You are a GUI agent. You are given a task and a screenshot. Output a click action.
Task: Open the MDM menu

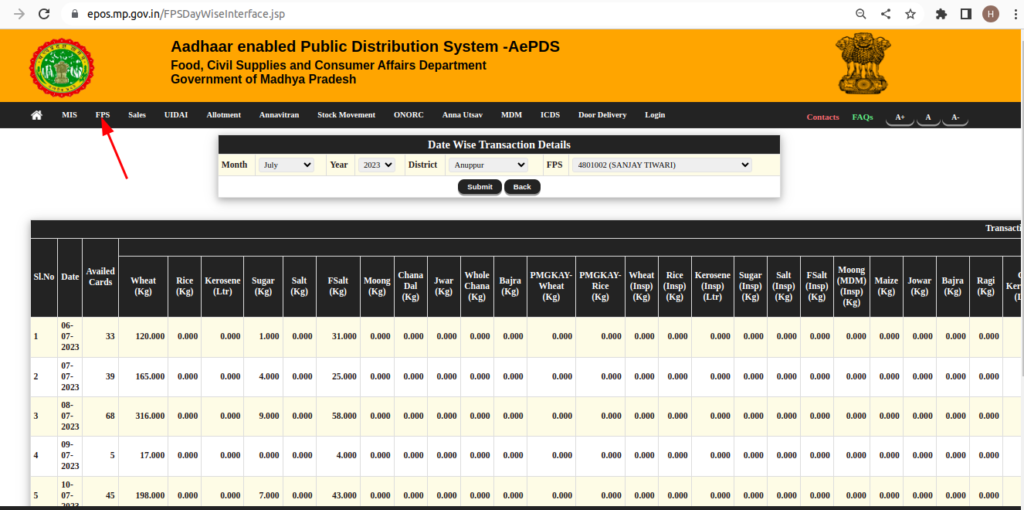pyautogui.click(x=511, y=115)
